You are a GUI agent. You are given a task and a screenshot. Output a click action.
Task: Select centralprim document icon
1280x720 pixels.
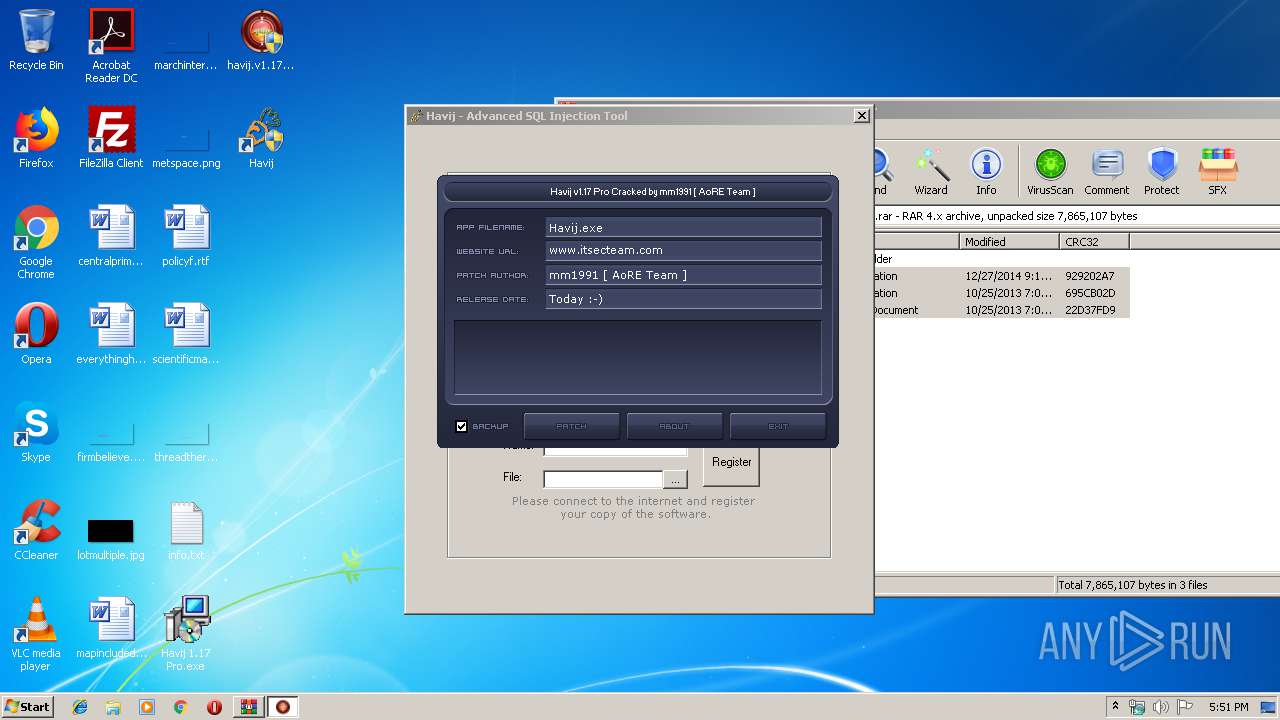[x=111, y=236]
